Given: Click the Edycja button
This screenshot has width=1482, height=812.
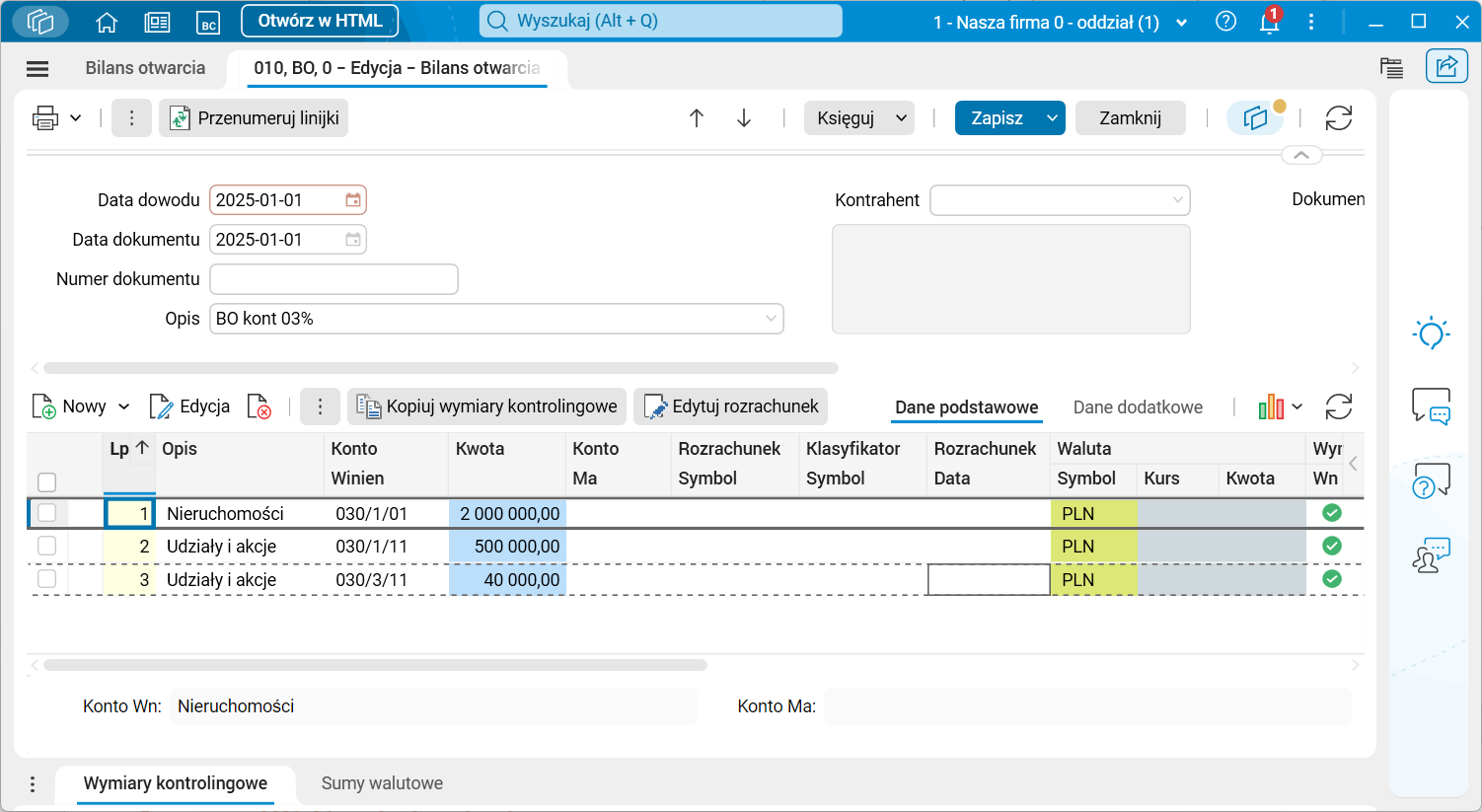Looking at the screenshot, I should 189,406.
